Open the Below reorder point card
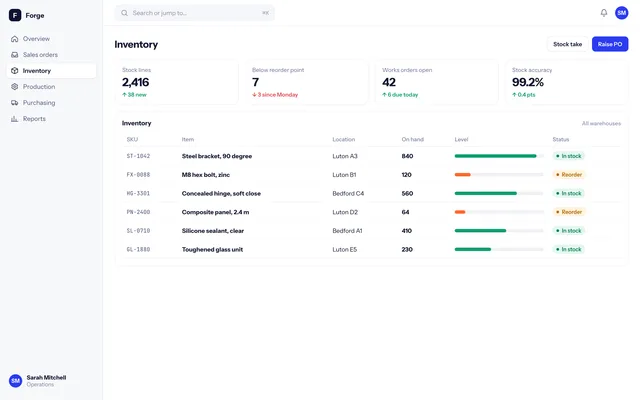Image resolution: width=640 pixels, height=400 pixels. click(307, 82)
